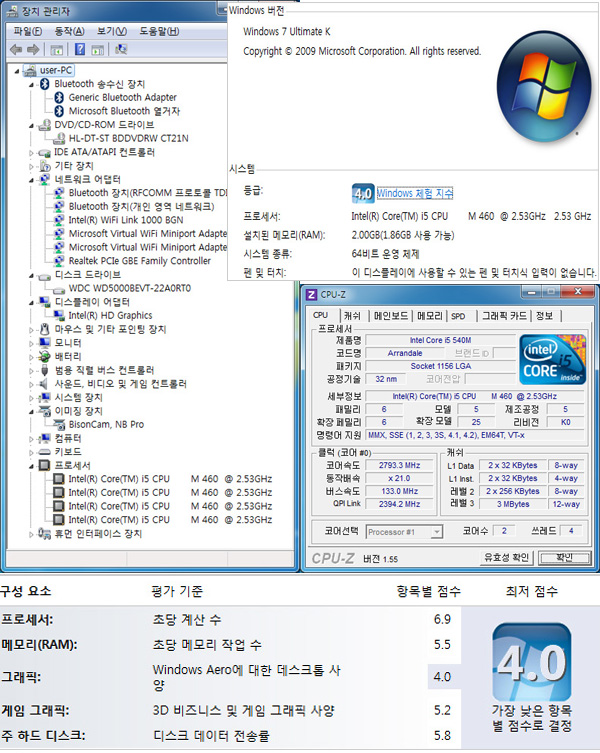Click the IDE ATA/ATAPI 컨트롤러 icon

click(44, 153)
